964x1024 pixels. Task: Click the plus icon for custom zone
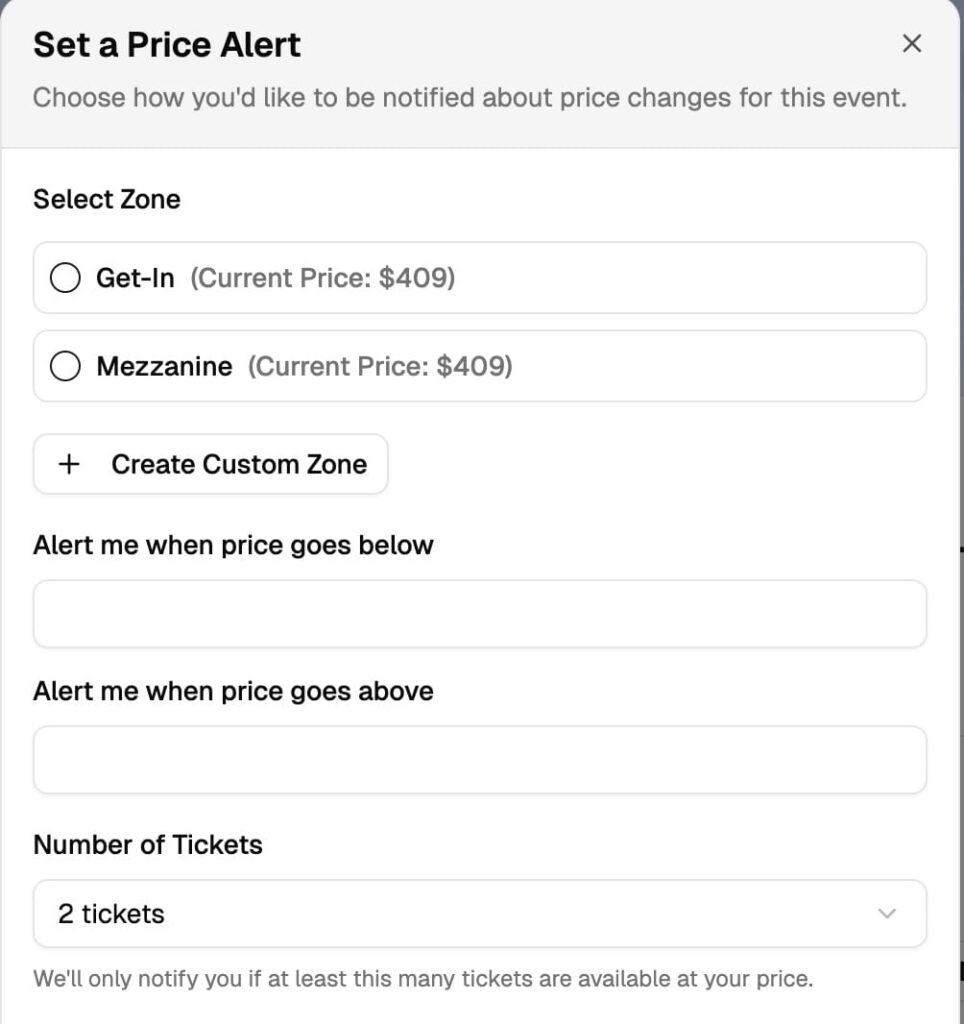(69, 464)
